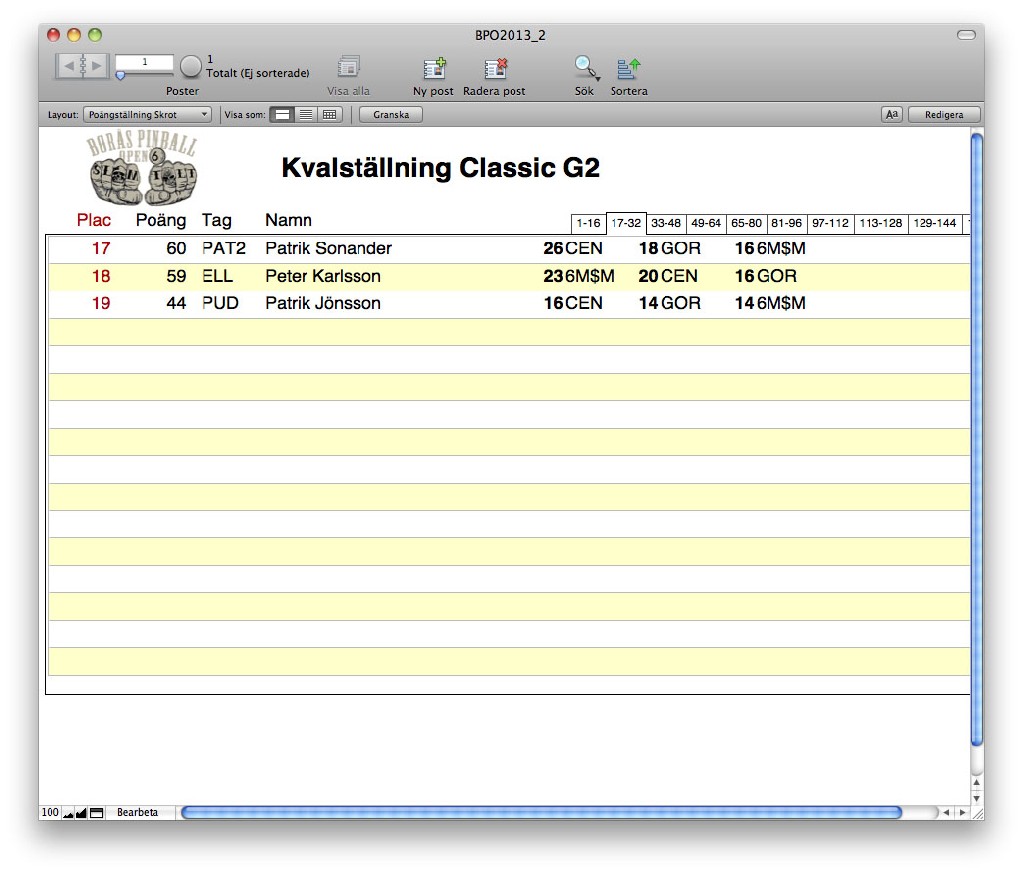
Task: Click the tag PUD
Action: [220, 303]
